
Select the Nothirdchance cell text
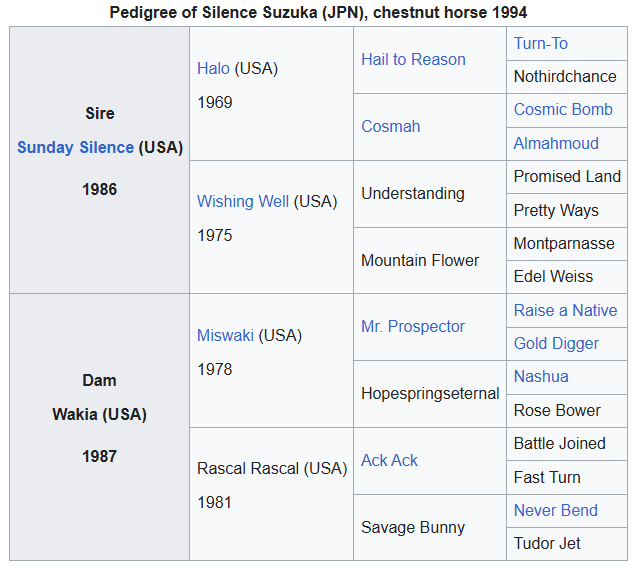[x=565, y=77]
